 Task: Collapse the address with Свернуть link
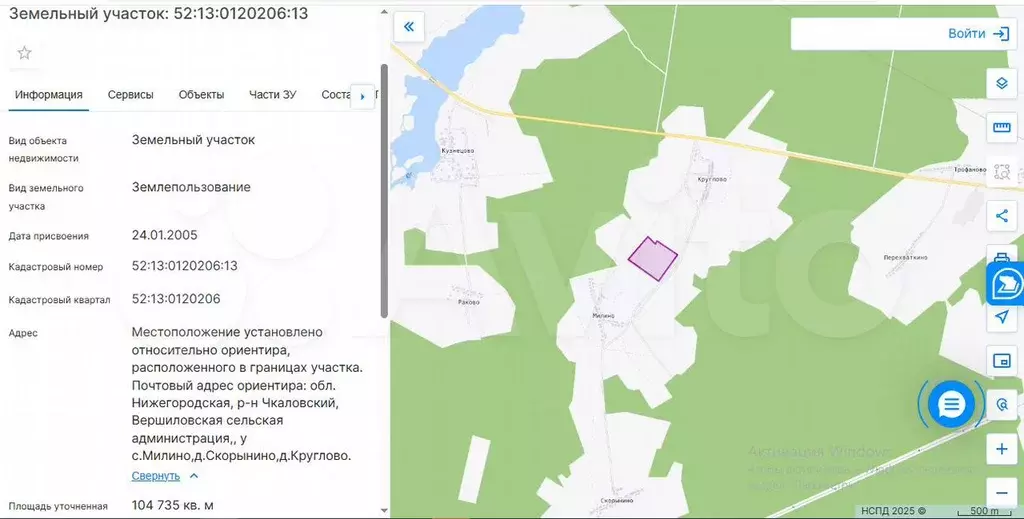tap(155, 476)
